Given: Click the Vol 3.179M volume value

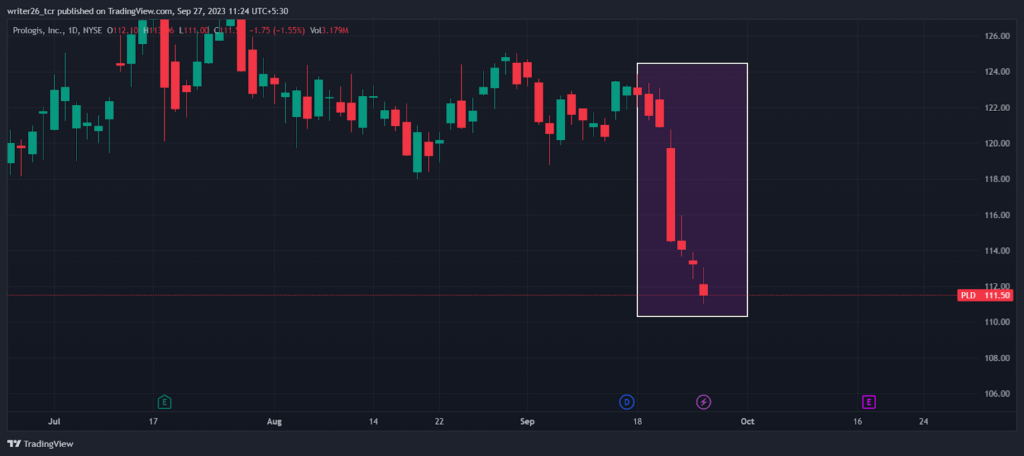Looking at the screenshot, I should (330, 30).
